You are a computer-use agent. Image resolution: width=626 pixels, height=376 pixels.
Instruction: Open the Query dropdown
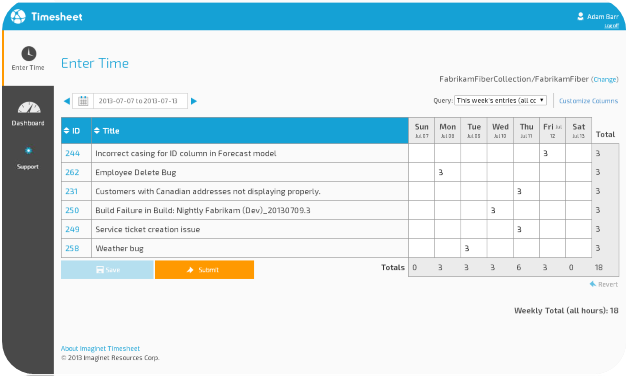tap(501, 101)
